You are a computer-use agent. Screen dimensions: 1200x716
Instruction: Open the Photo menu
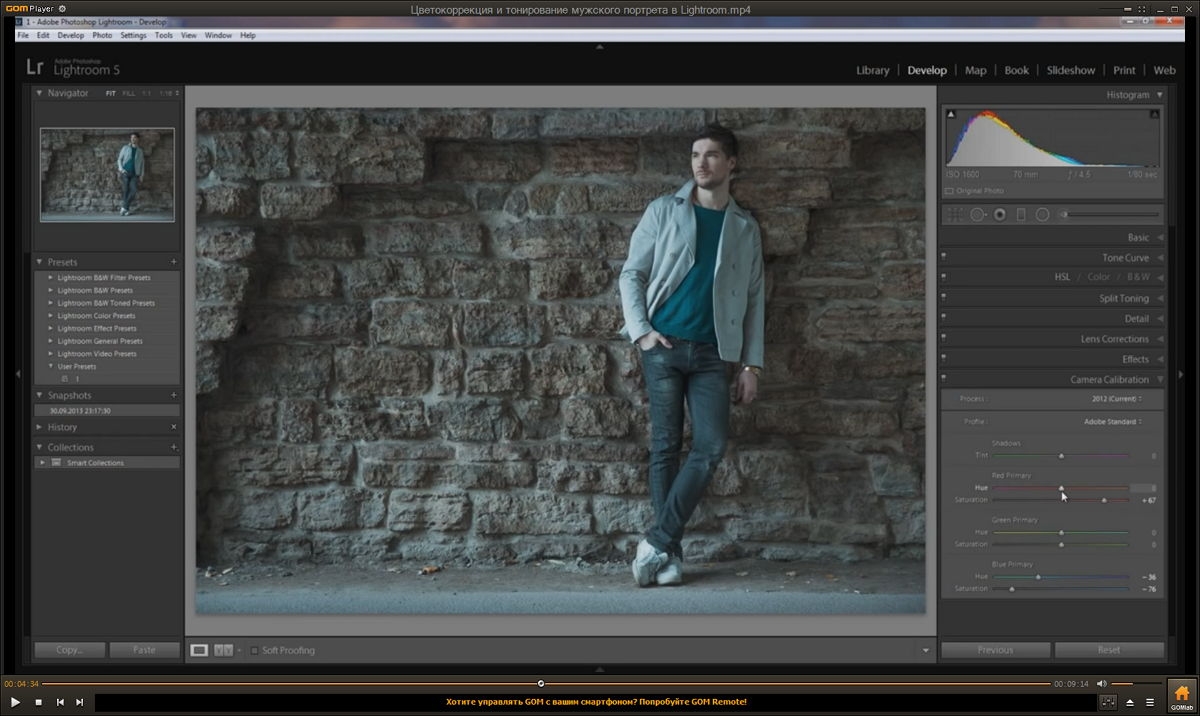(x=102, y=35)
